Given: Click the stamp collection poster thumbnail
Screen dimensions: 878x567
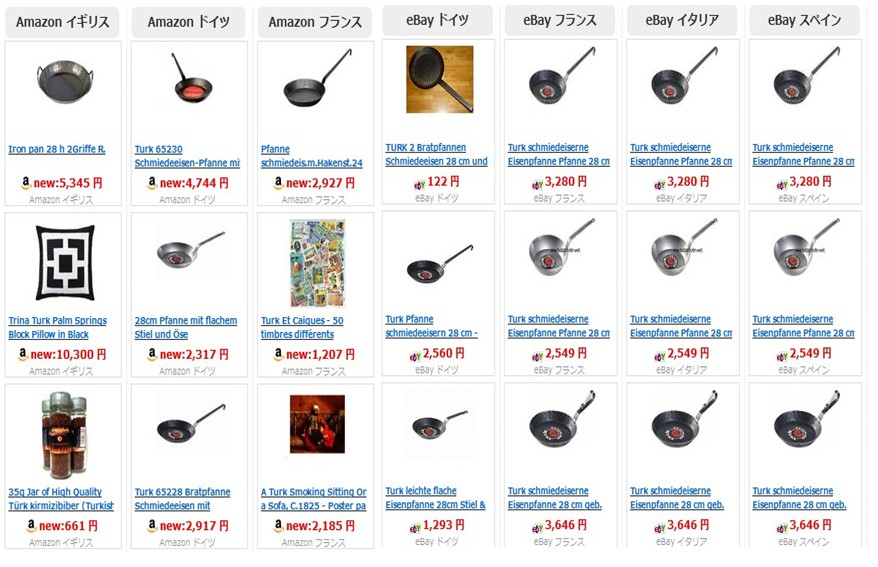Looking at the screenshot, I should pyautogui.click(x=317, y=263).
